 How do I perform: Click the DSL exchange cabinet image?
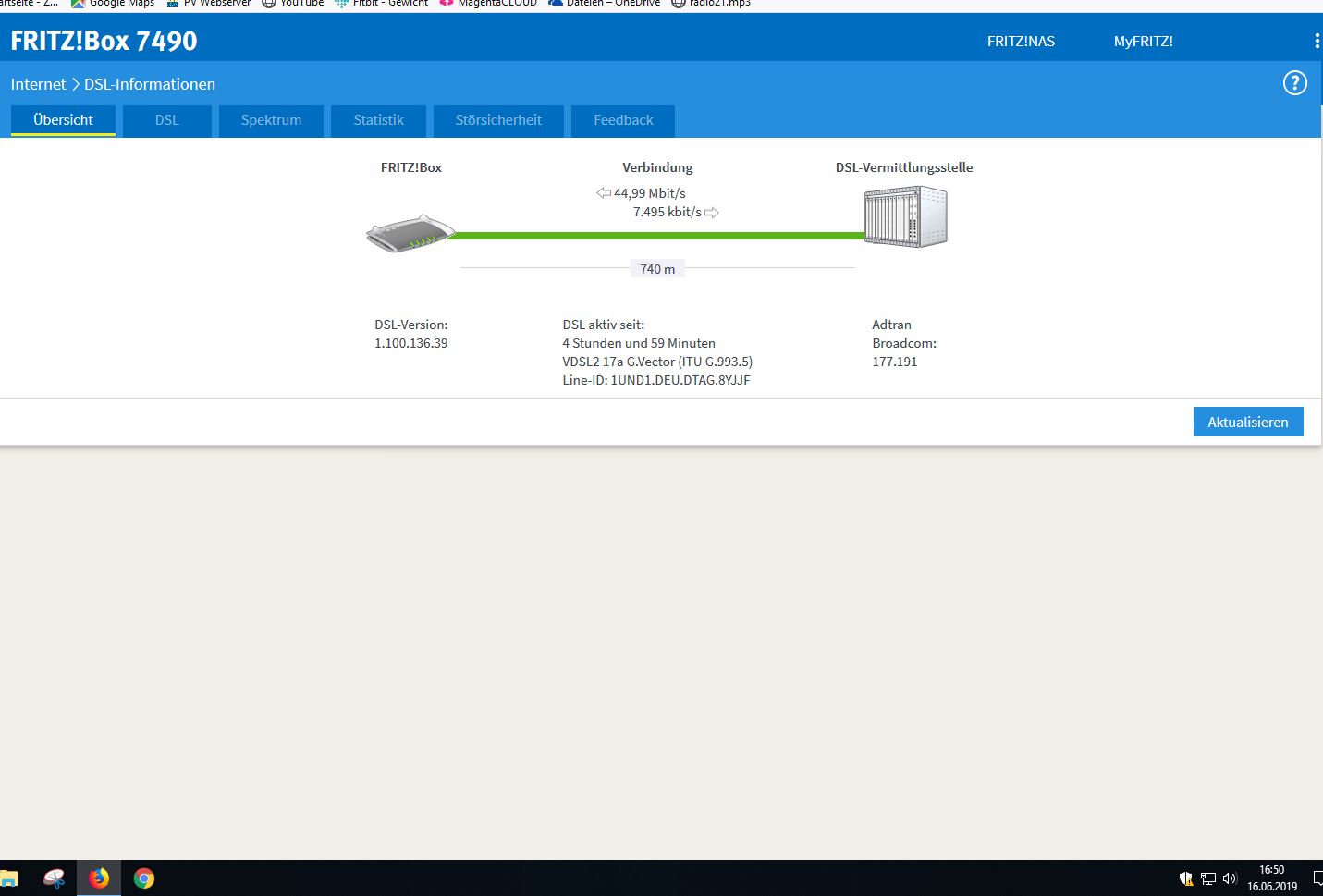click(906, 216)
